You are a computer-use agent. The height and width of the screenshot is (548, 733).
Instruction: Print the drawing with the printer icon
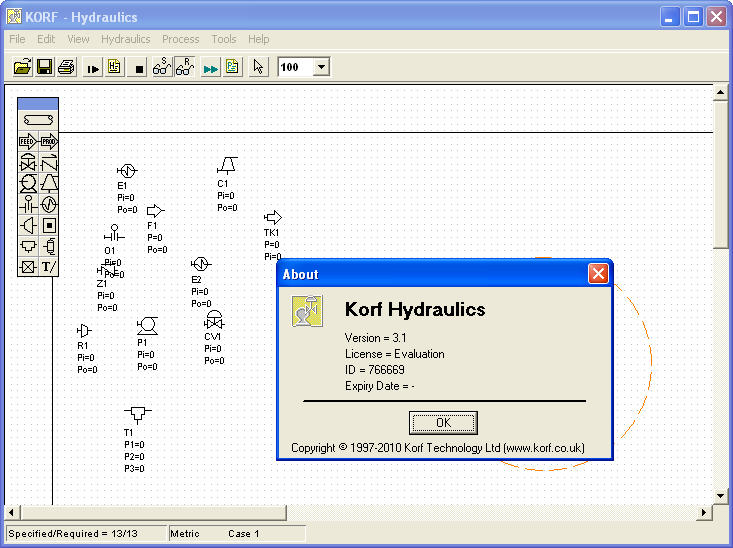click(x=66, y=67)
